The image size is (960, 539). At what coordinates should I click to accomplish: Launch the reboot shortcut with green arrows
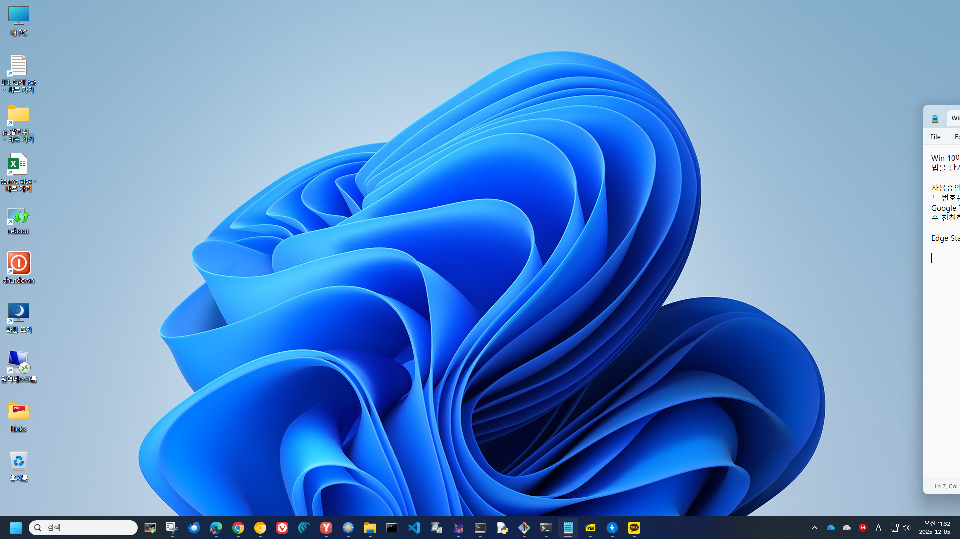pos(18,221)
